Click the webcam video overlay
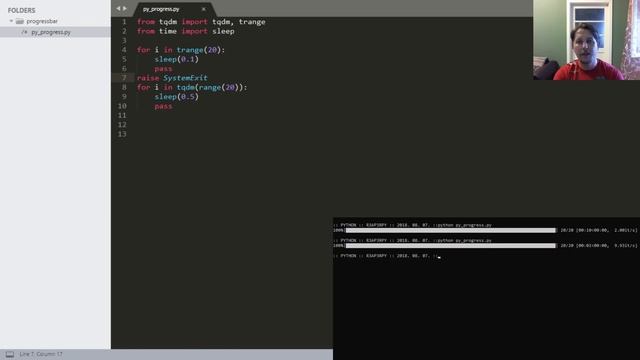Screen dimensions: 640x360 (587, 40)
